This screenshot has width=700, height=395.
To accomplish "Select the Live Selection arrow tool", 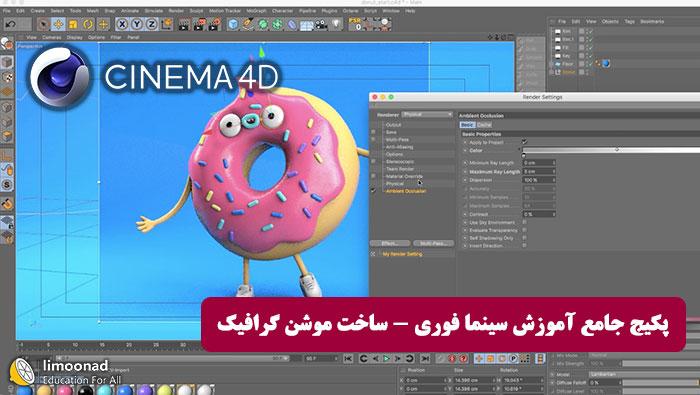I will coord(43,24).
